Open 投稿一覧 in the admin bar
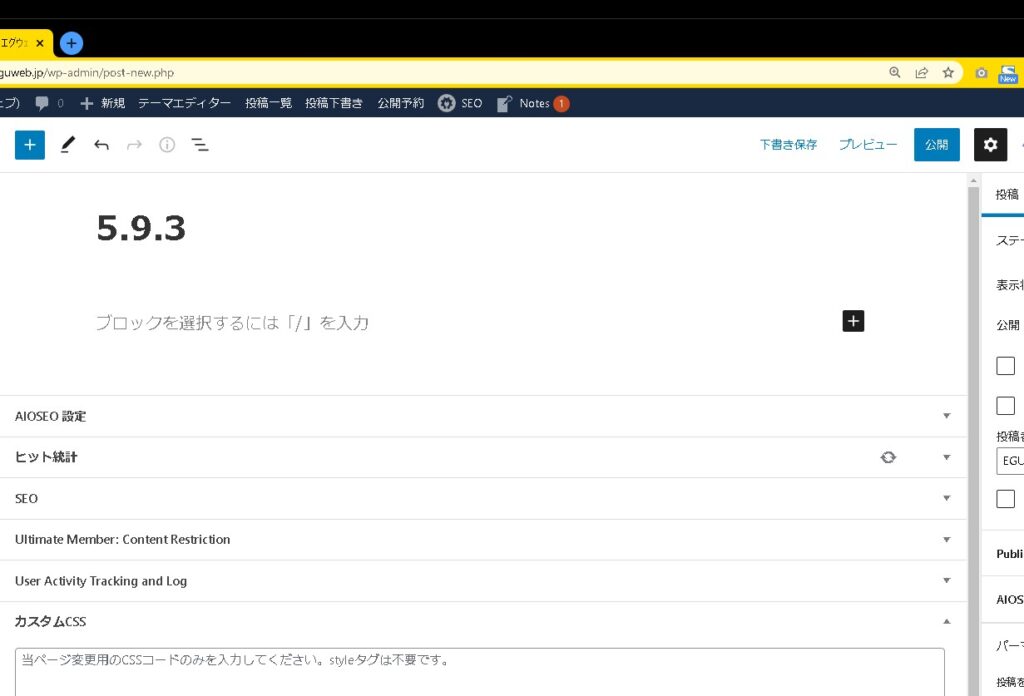The height and width of the screenshot is (696, 1024). tap(268, 103)
